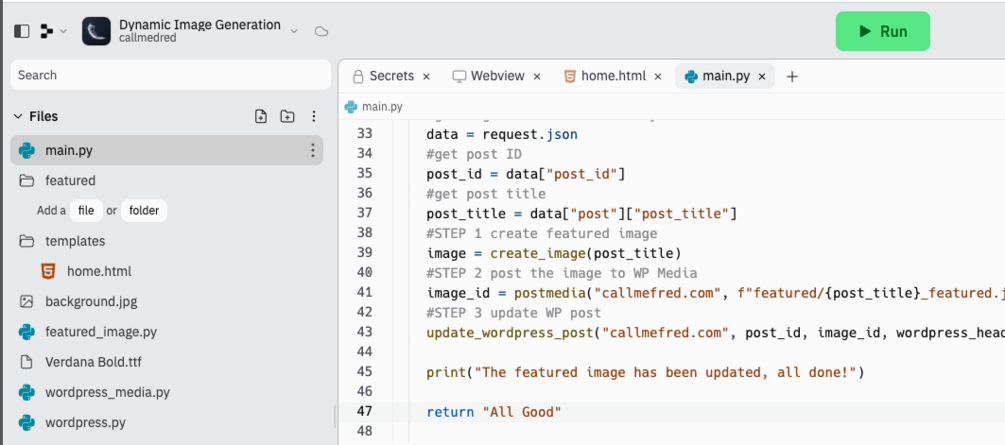Open the Files panel three-dot menu
Screen dimensions: 1005x445
tap(314, 116)
